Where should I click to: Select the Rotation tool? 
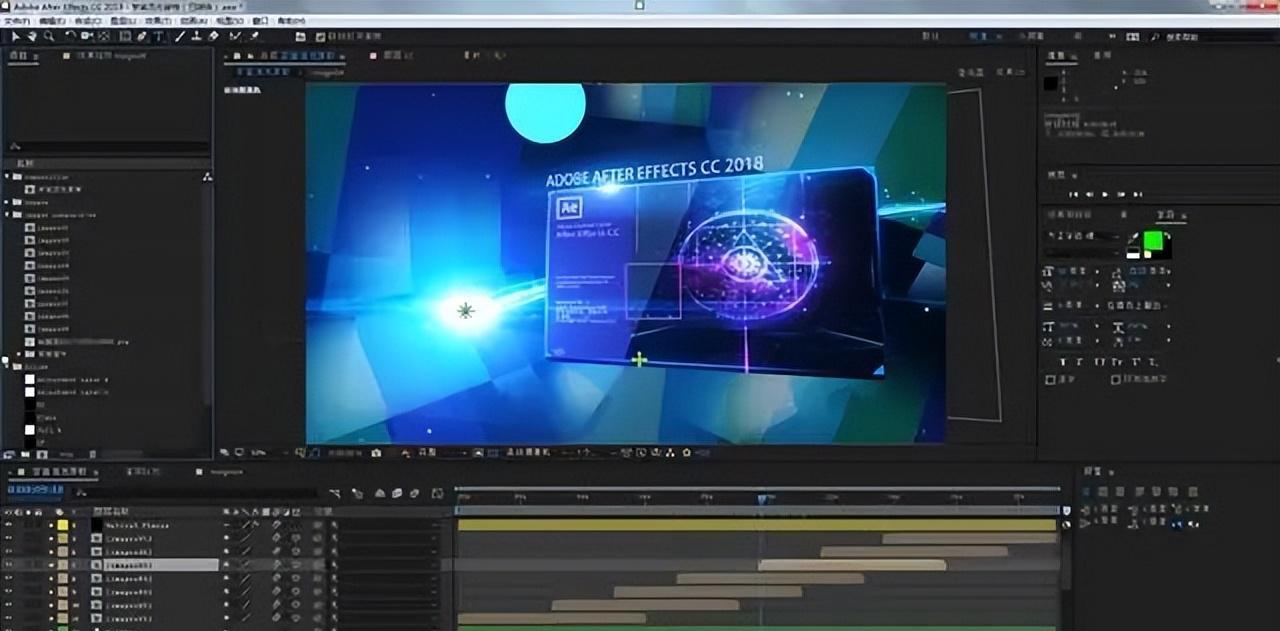[70, 36]
